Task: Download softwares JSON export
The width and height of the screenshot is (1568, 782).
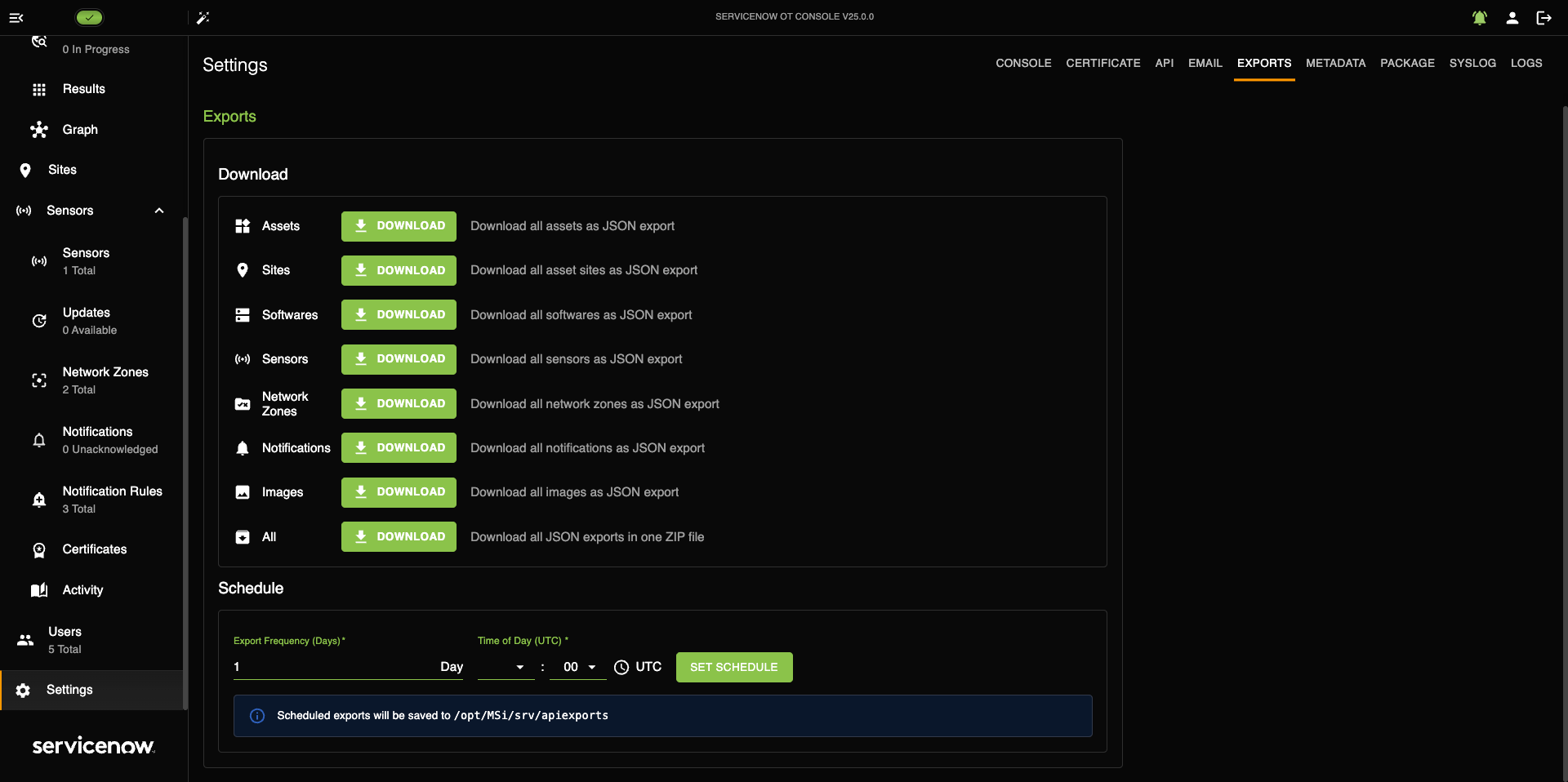Action: pyautogui.click(x=399, y=314)
